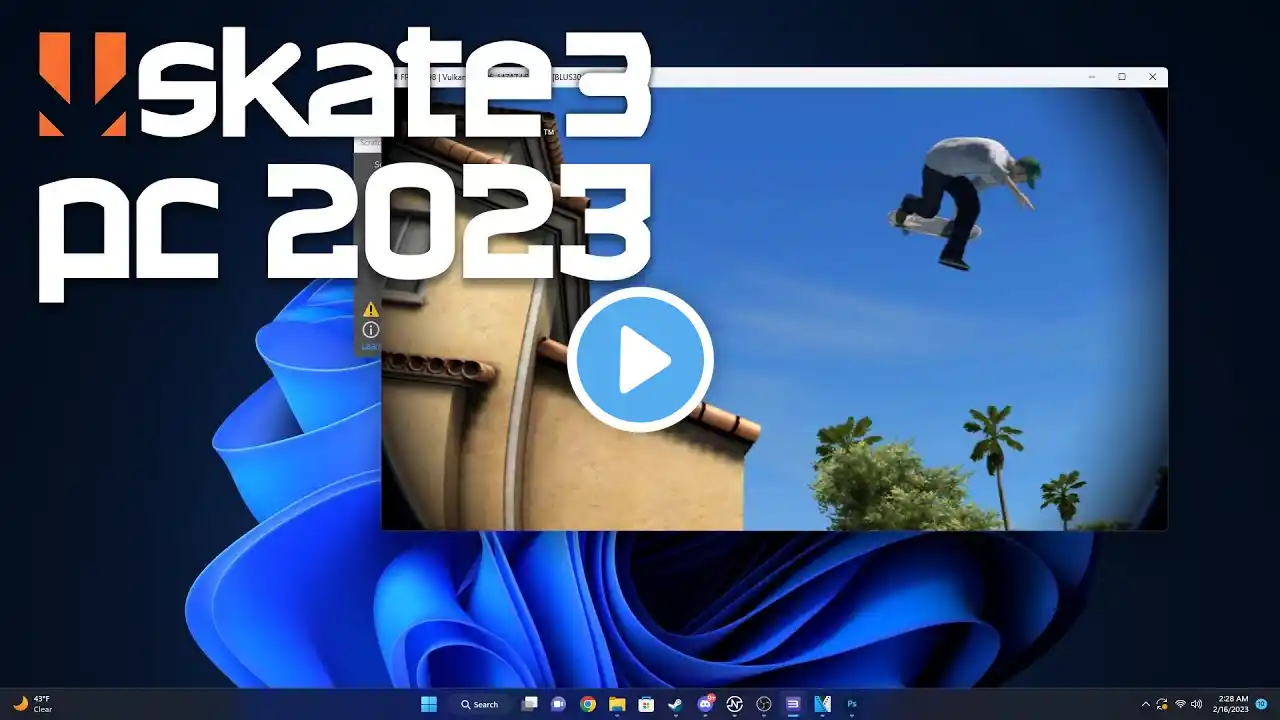Switch to OBS Studio on the taskbar
The width and height of the screenshot is (1280, 720).
tap(764, 704)
